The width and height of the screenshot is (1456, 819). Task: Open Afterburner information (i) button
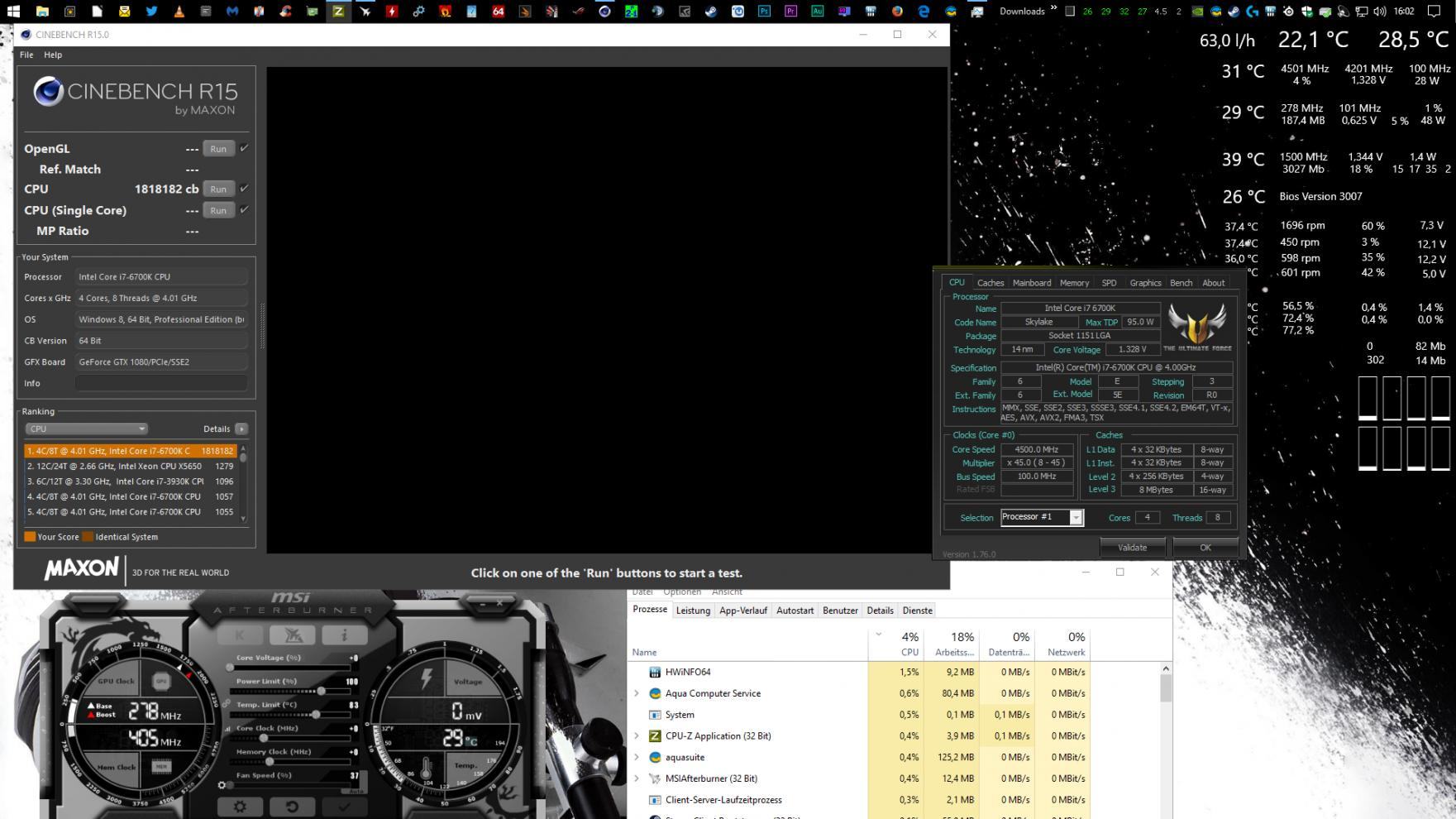[344, 635]
